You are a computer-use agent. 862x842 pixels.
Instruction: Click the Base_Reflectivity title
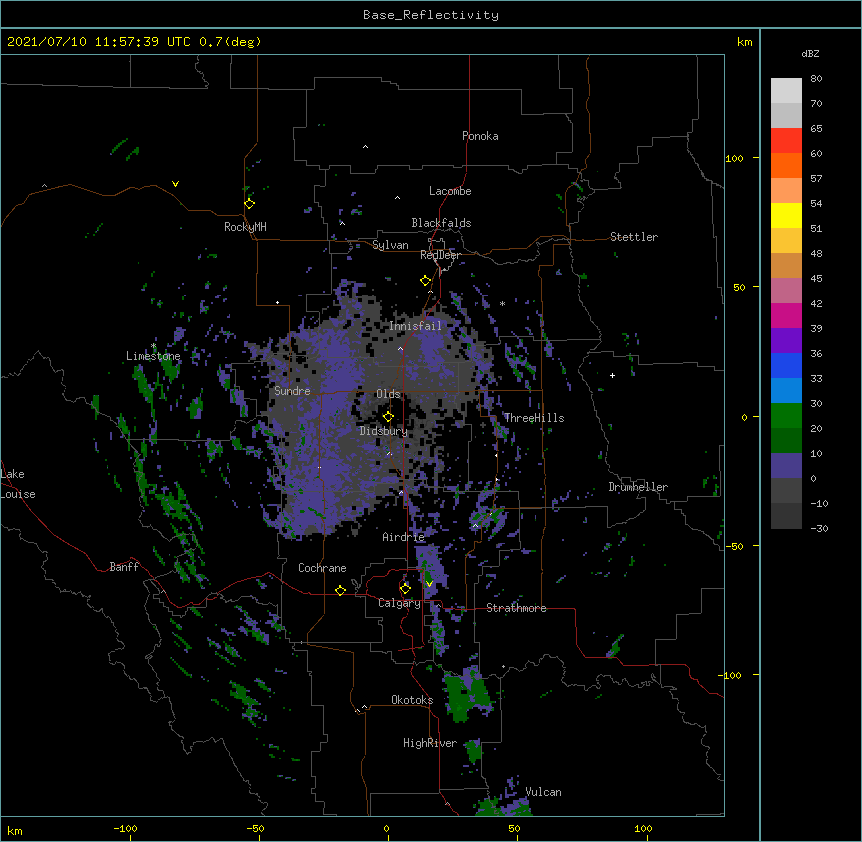point(431,15)
